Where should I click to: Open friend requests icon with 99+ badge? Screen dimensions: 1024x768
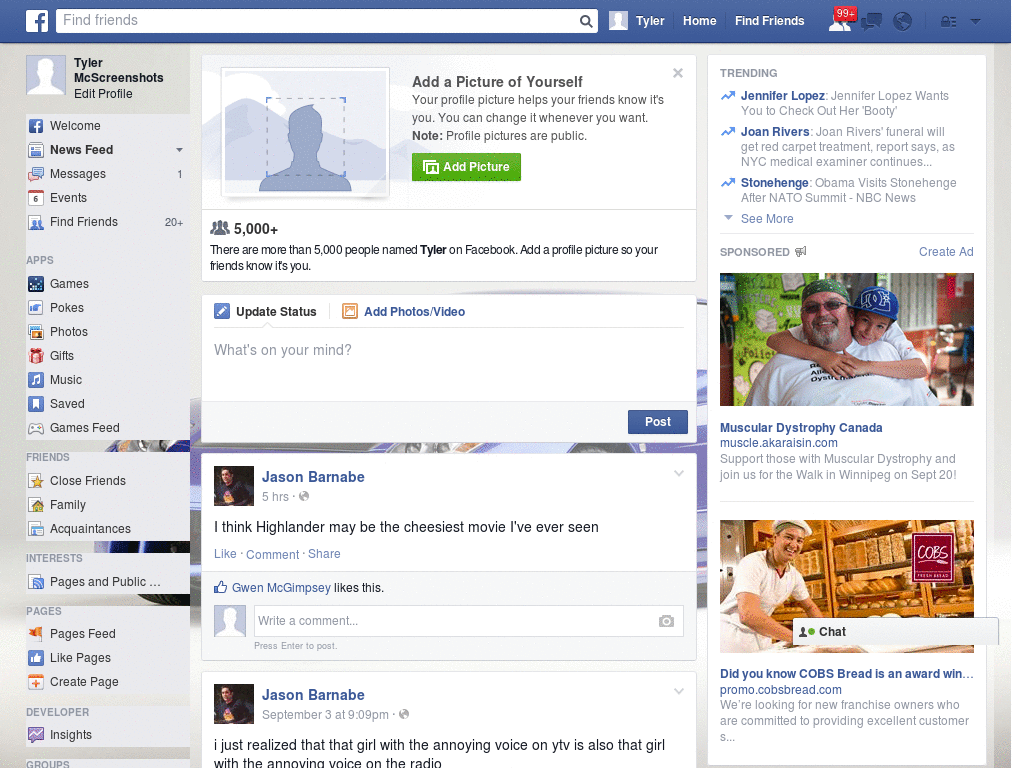840,20
